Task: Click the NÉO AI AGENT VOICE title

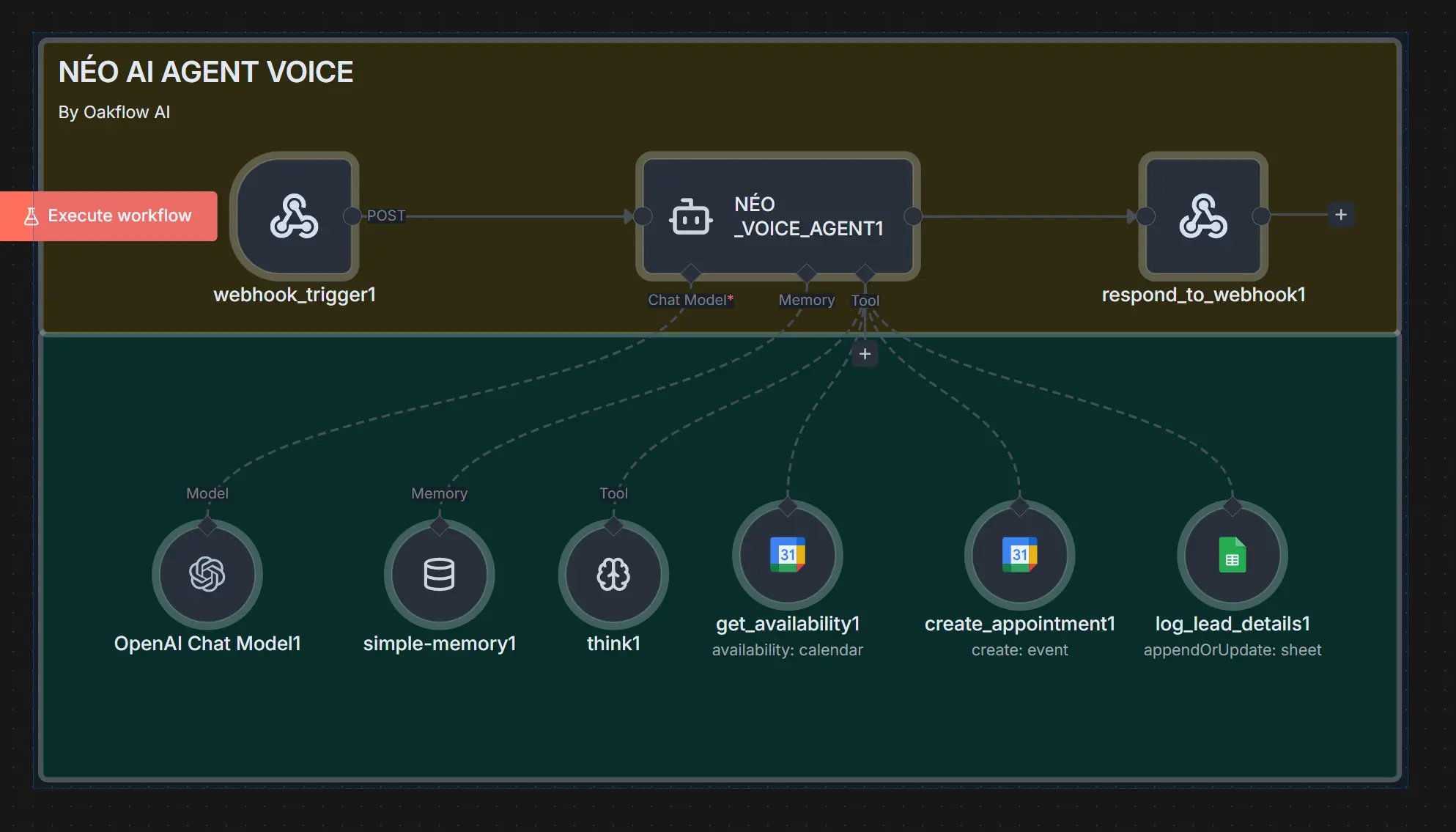Action: point(206,71)
